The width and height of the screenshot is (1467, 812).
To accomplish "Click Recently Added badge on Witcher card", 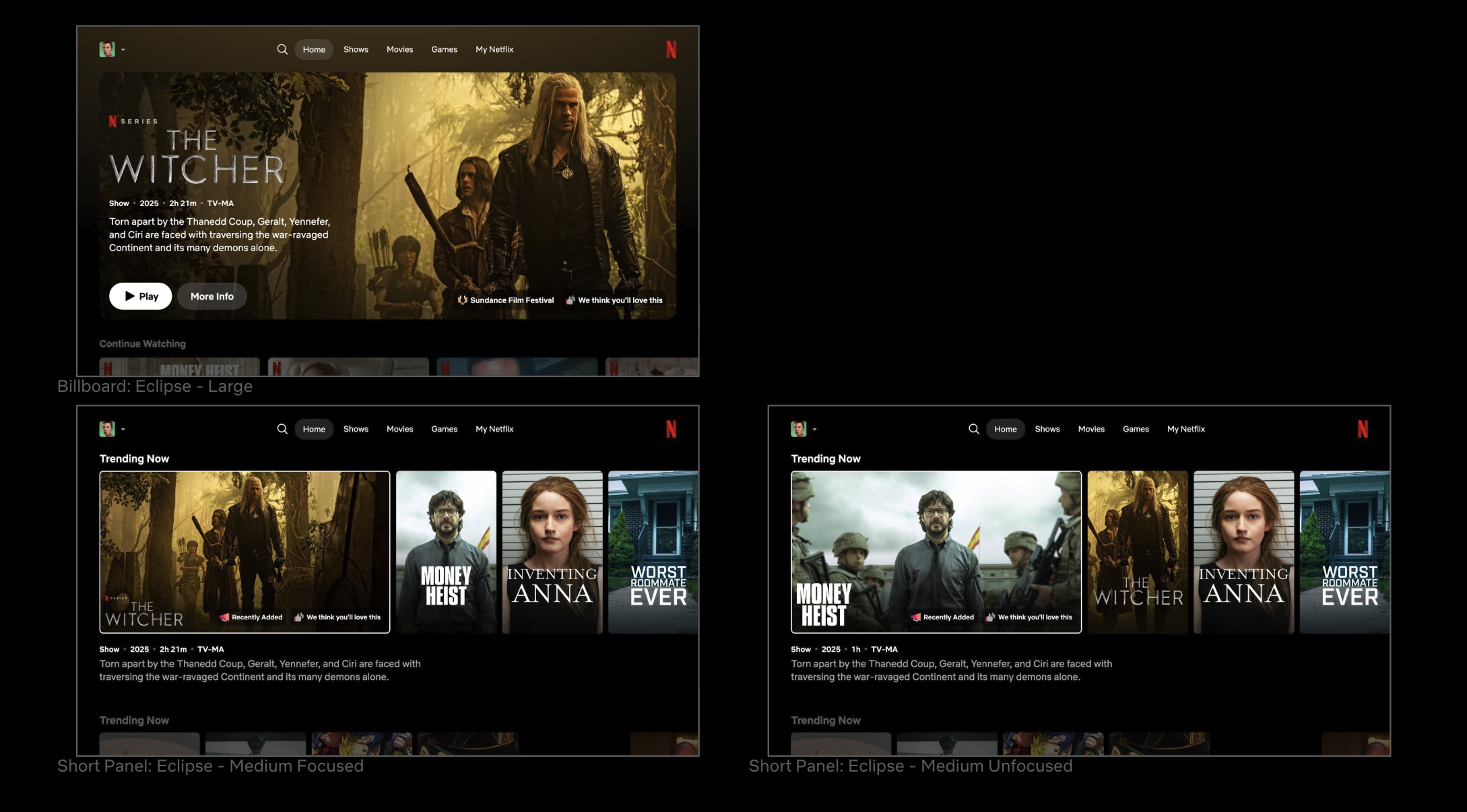I will [251, 617].
